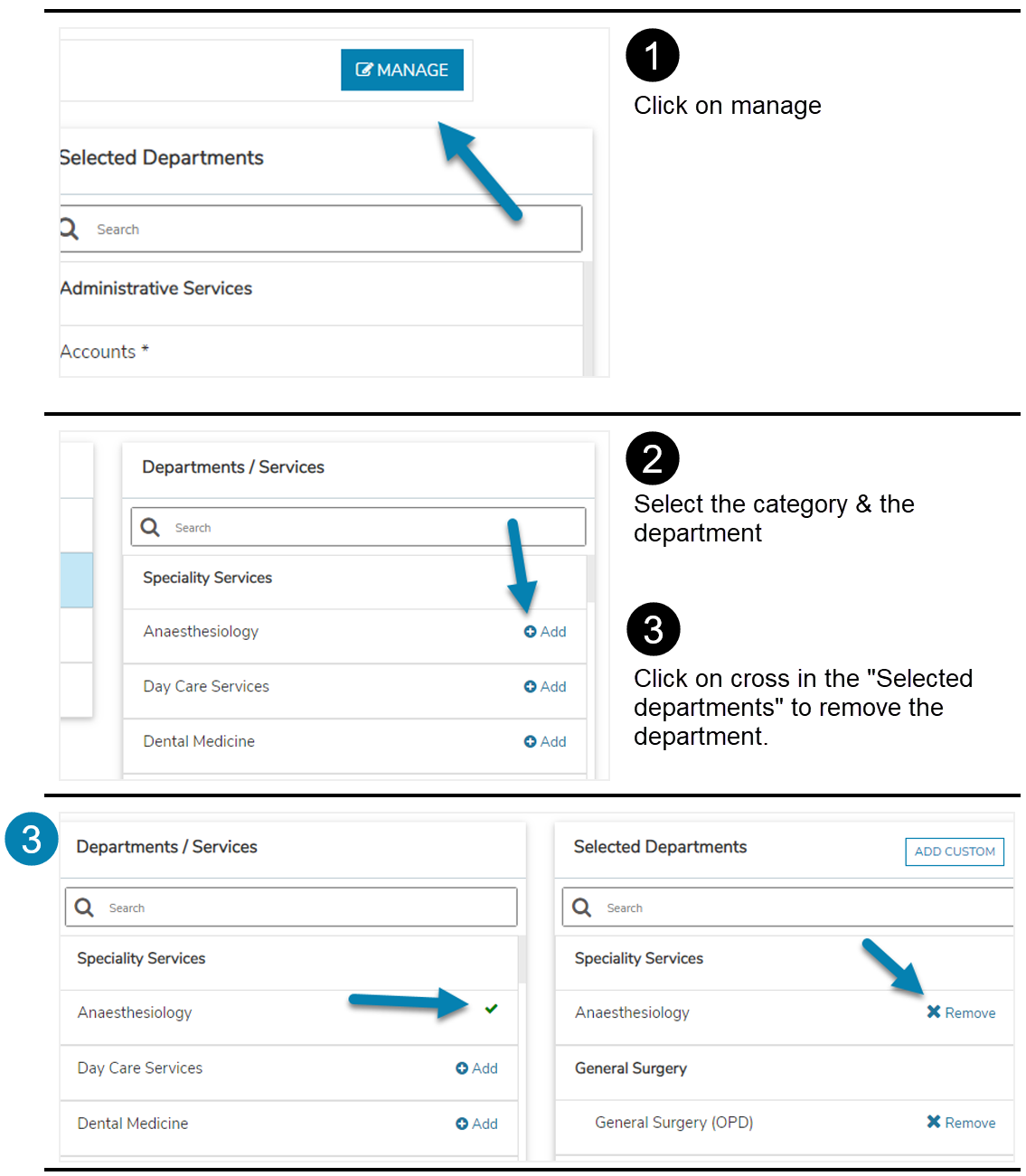Select the Administrative Services category heading
Viewport: 1026px width, 1176px height.
(x=156, y=288)
